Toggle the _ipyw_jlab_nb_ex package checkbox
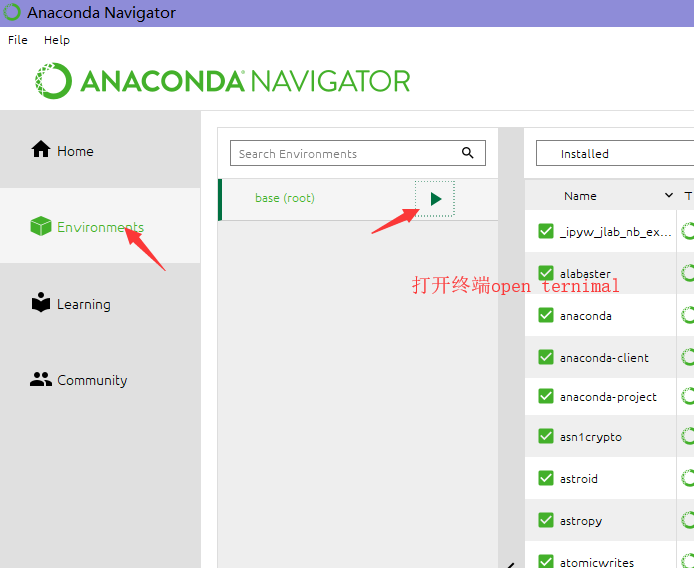The width and height of the screenshot is (694, 568). click(x=546, y=231)
